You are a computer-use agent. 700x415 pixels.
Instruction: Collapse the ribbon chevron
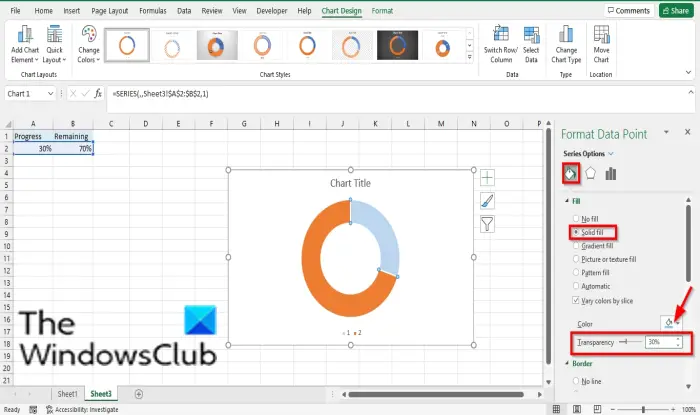coord(688,72)
